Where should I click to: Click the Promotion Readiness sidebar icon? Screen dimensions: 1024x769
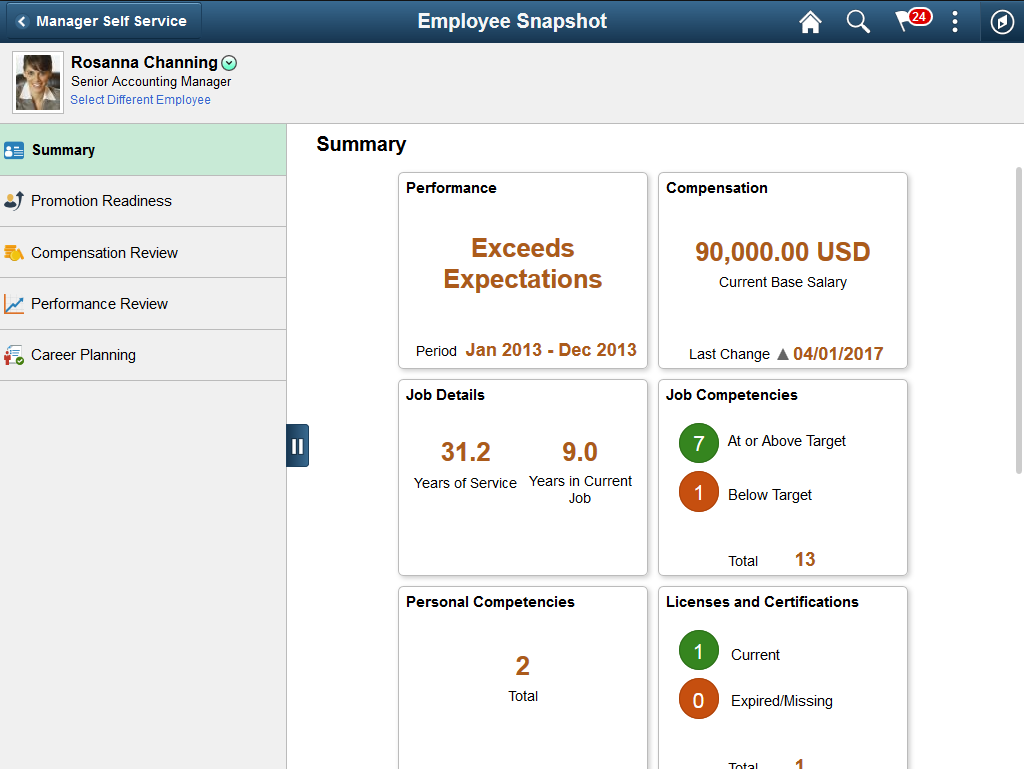pos(14,200)
